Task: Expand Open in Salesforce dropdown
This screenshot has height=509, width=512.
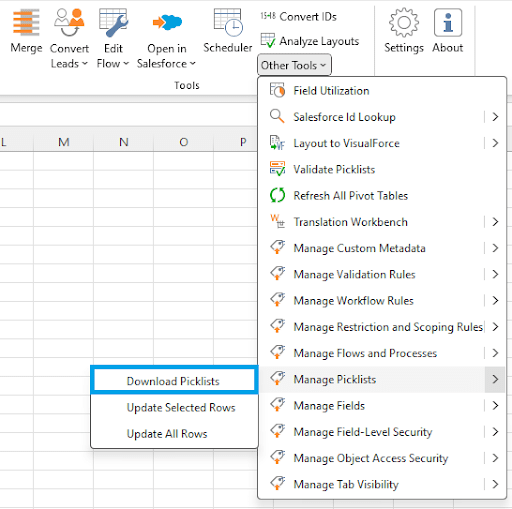Action: click(x=166, y=56)
